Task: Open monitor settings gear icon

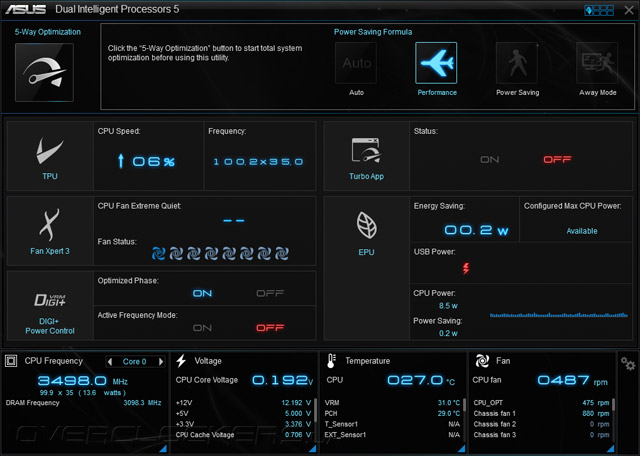Action: 628,363
